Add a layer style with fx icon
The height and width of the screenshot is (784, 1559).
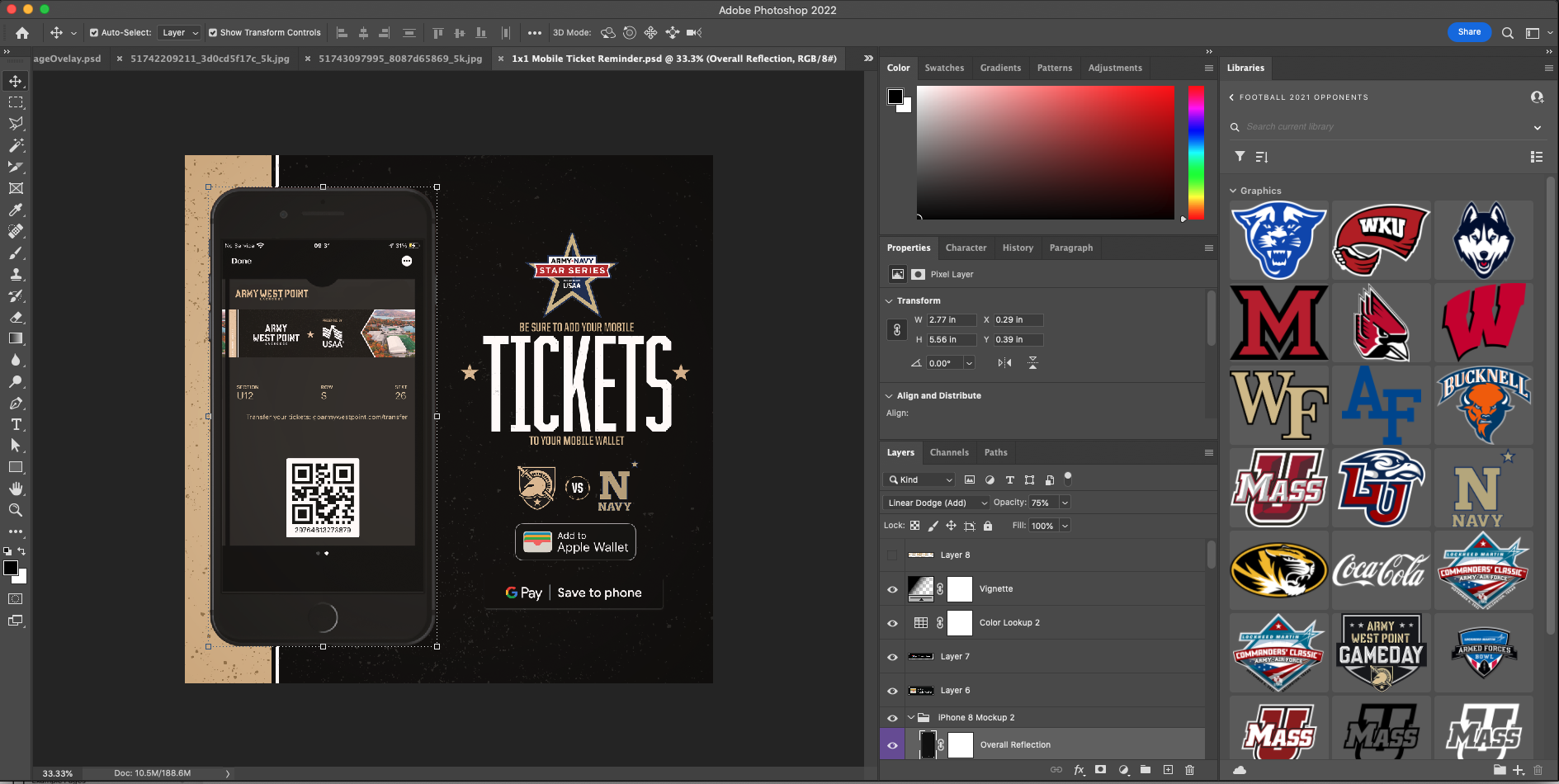[1079, 769]
